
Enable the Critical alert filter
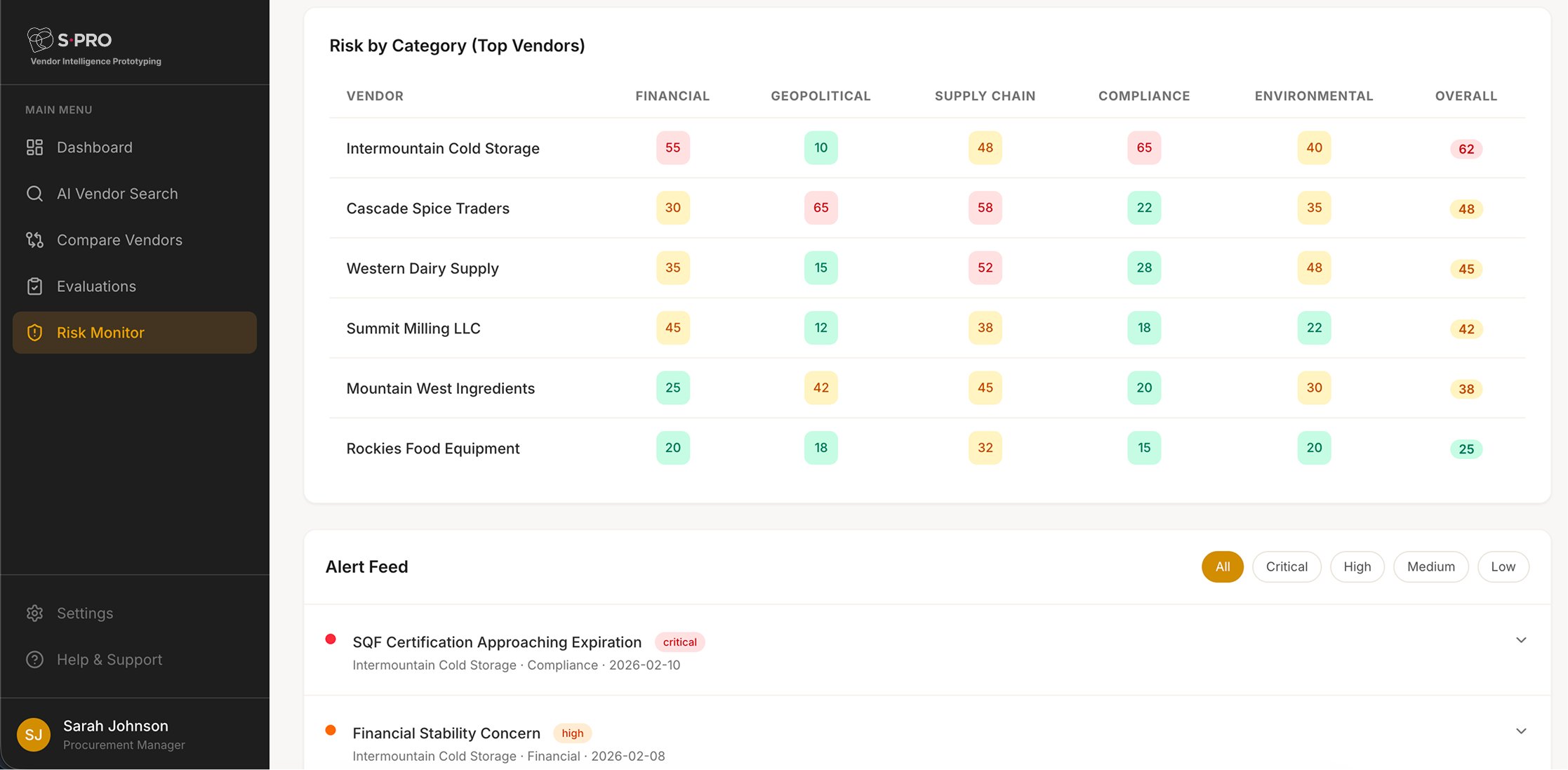pos(1287,566)
